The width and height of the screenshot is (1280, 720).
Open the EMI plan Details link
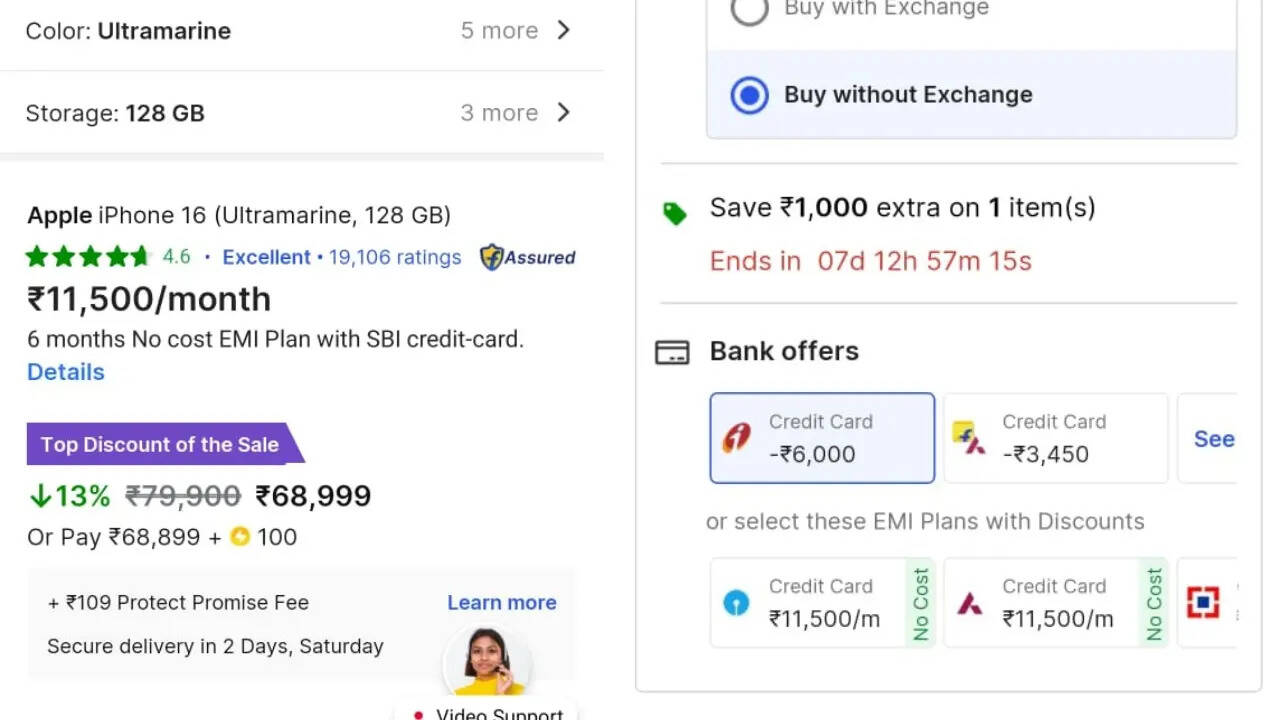66,372
